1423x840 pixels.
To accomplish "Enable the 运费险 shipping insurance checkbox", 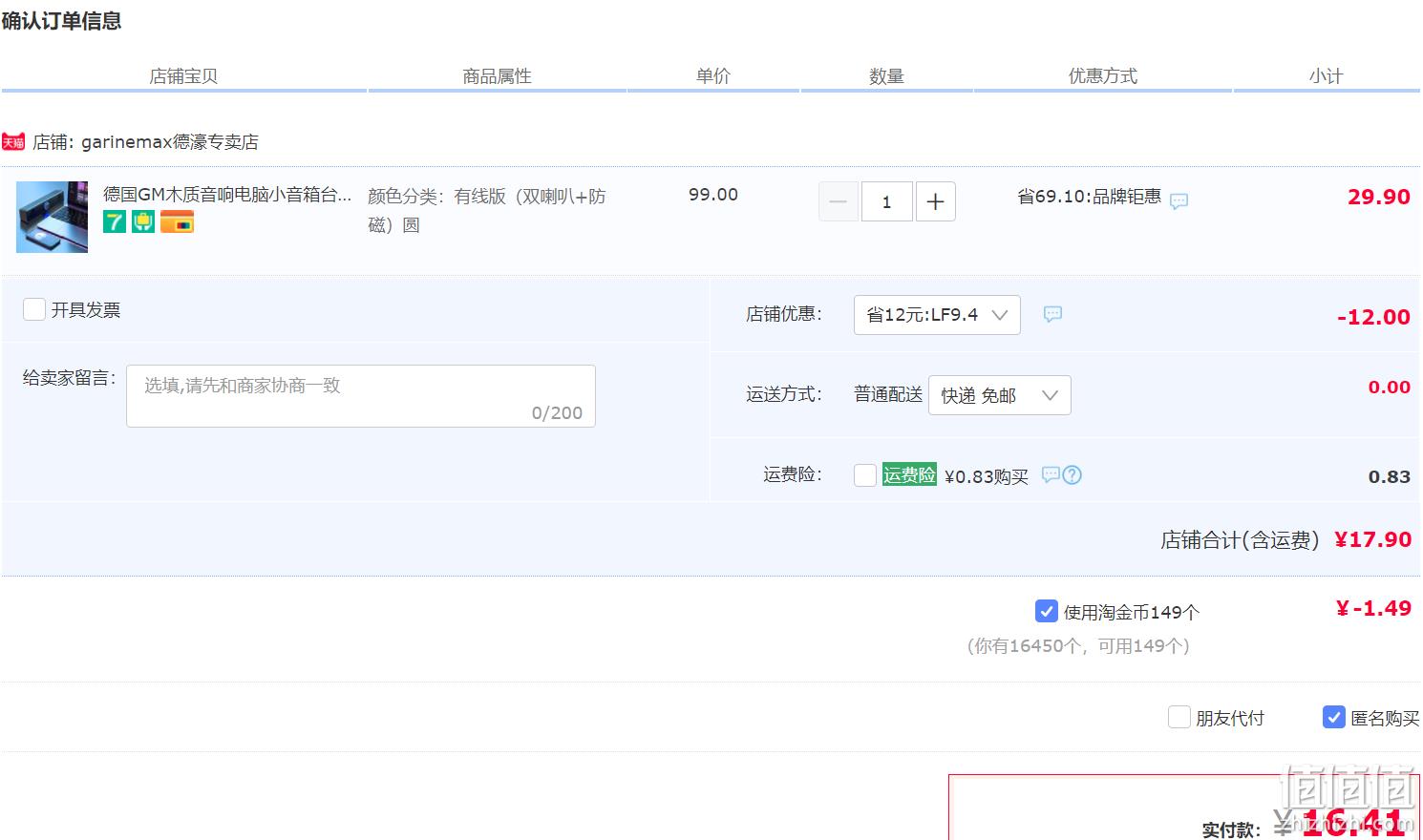I will pyautogui.click(x=865, y=475).
